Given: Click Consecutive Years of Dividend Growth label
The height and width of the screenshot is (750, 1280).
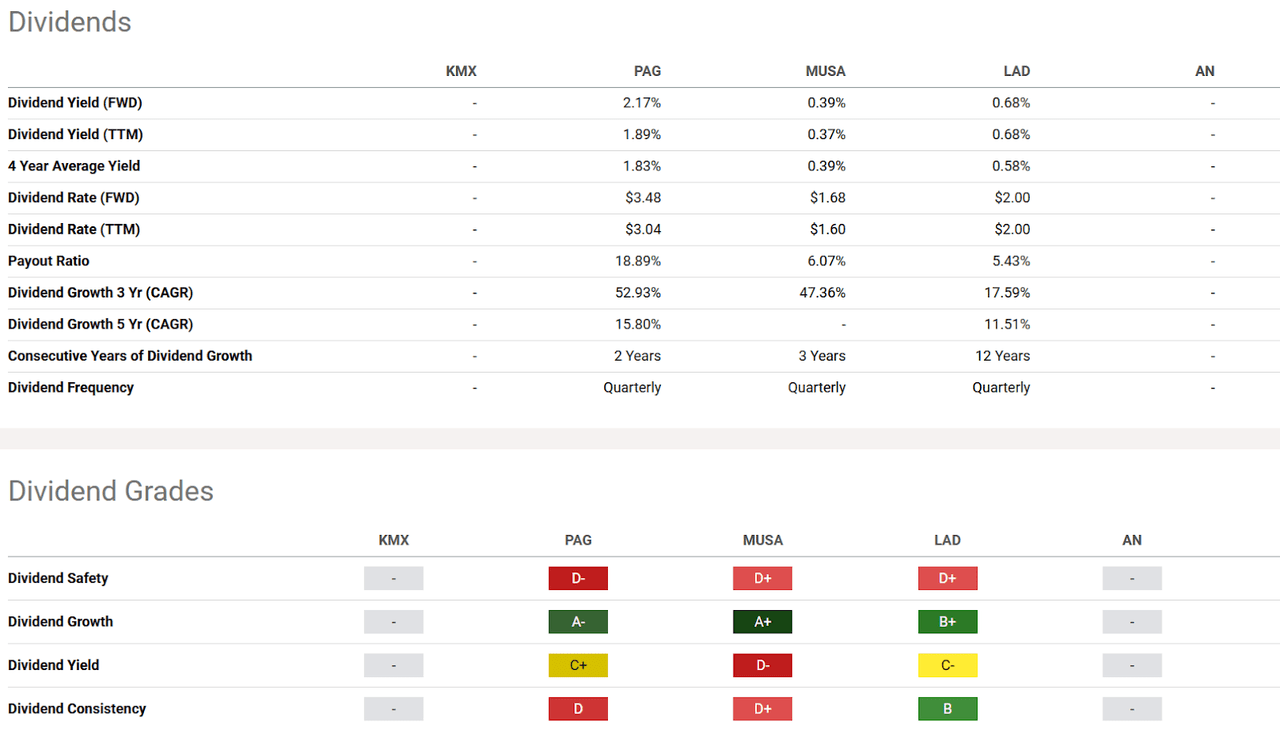Looking at the screenshot, I should (130, 356).
